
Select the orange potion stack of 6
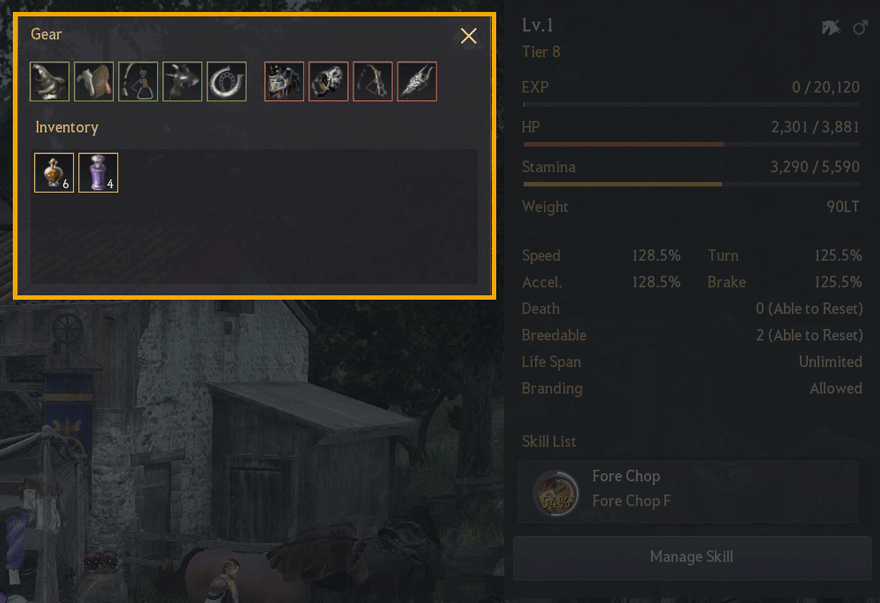54,173
